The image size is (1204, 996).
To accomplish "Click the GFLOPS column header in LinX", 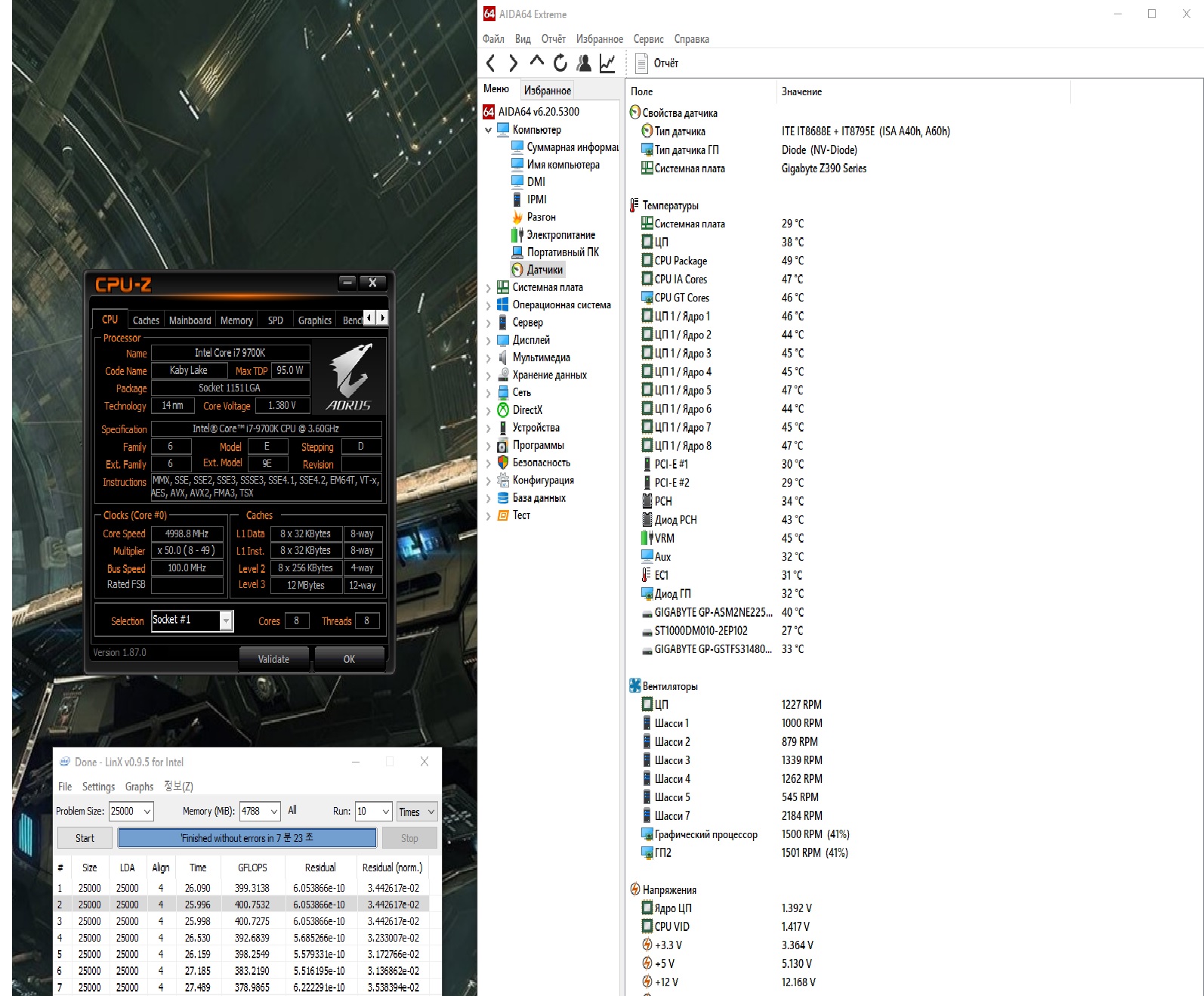I will pos(252,868).
